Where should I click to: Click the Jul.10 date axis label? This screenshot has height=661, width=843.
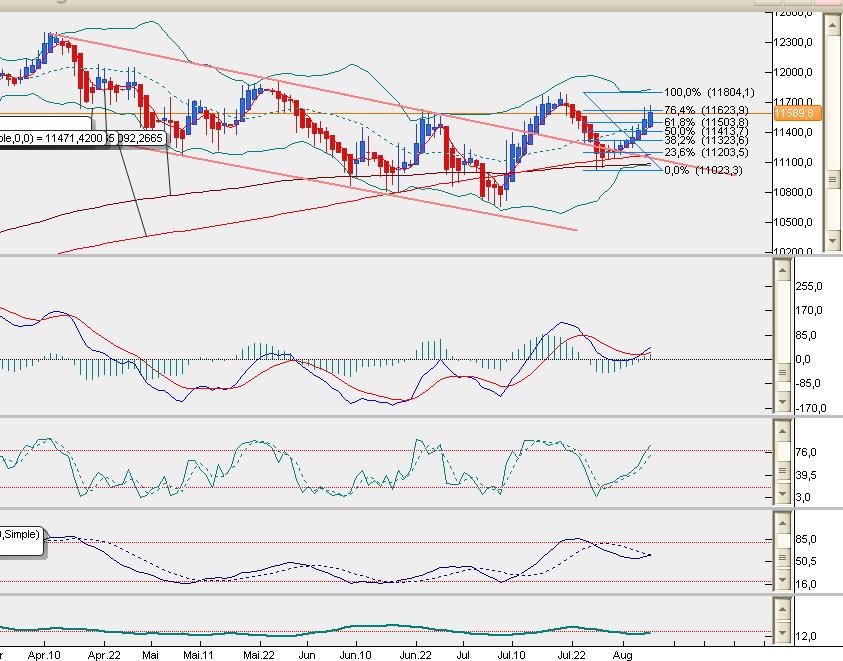511,655
